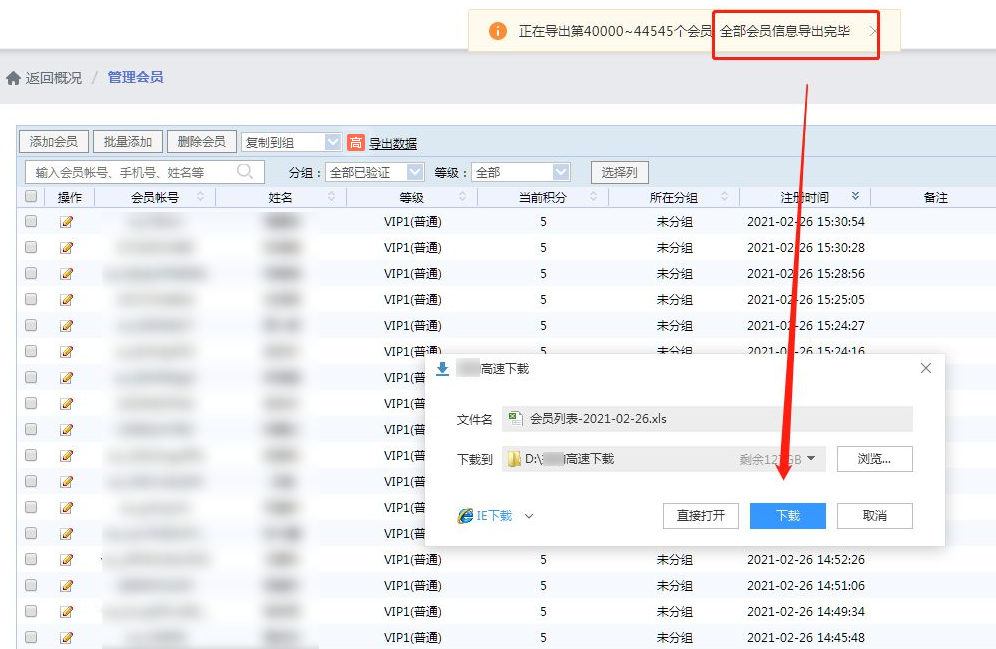Click the 添加会员 button
Image resolution: width=996 pixels, height=649 pixels.
(x=54, y=142)
